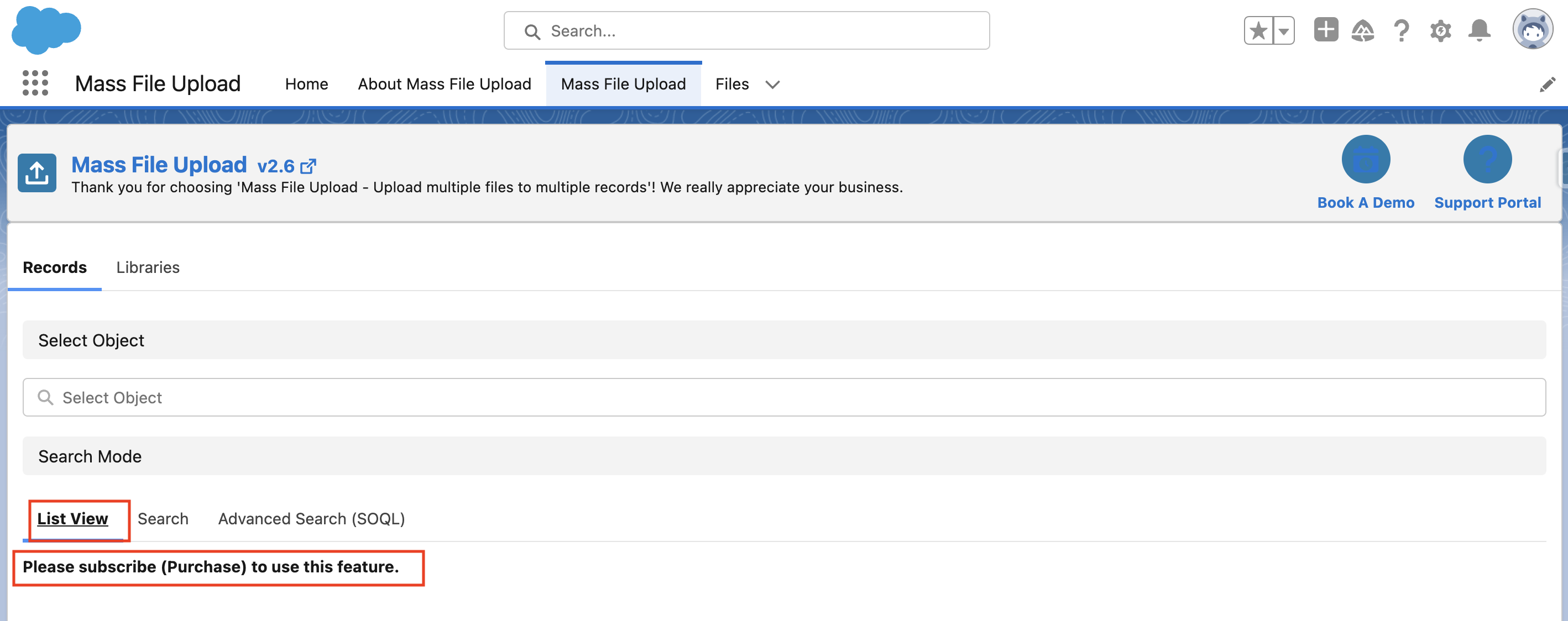
Task: Open the Setup gear menu
Action: 1440,30
